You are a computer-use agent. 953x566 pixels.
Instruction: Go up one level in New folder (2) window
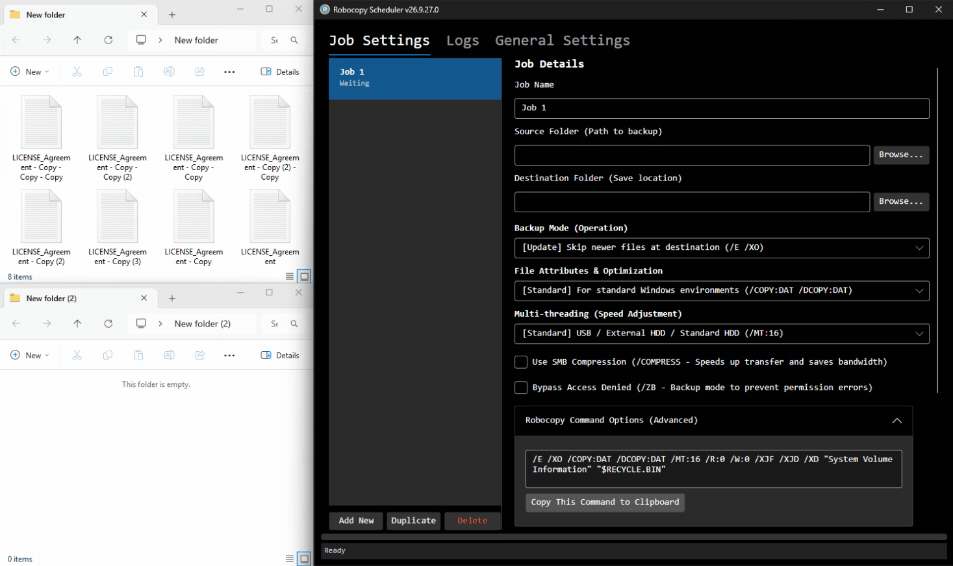coord(77,323)
